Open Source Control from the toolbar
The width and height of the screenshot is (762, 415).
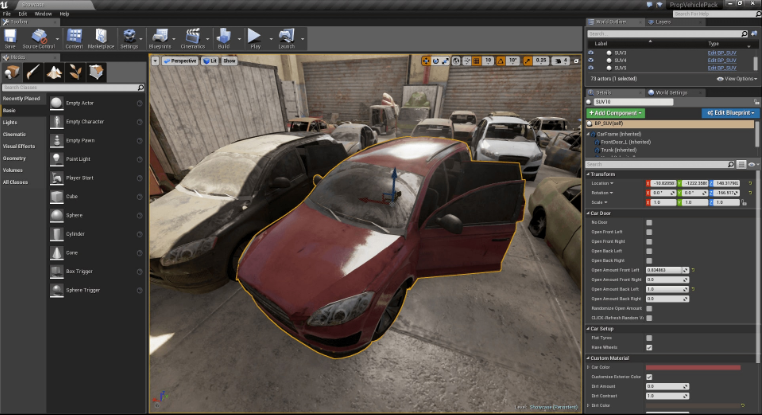tap(38, 36)
